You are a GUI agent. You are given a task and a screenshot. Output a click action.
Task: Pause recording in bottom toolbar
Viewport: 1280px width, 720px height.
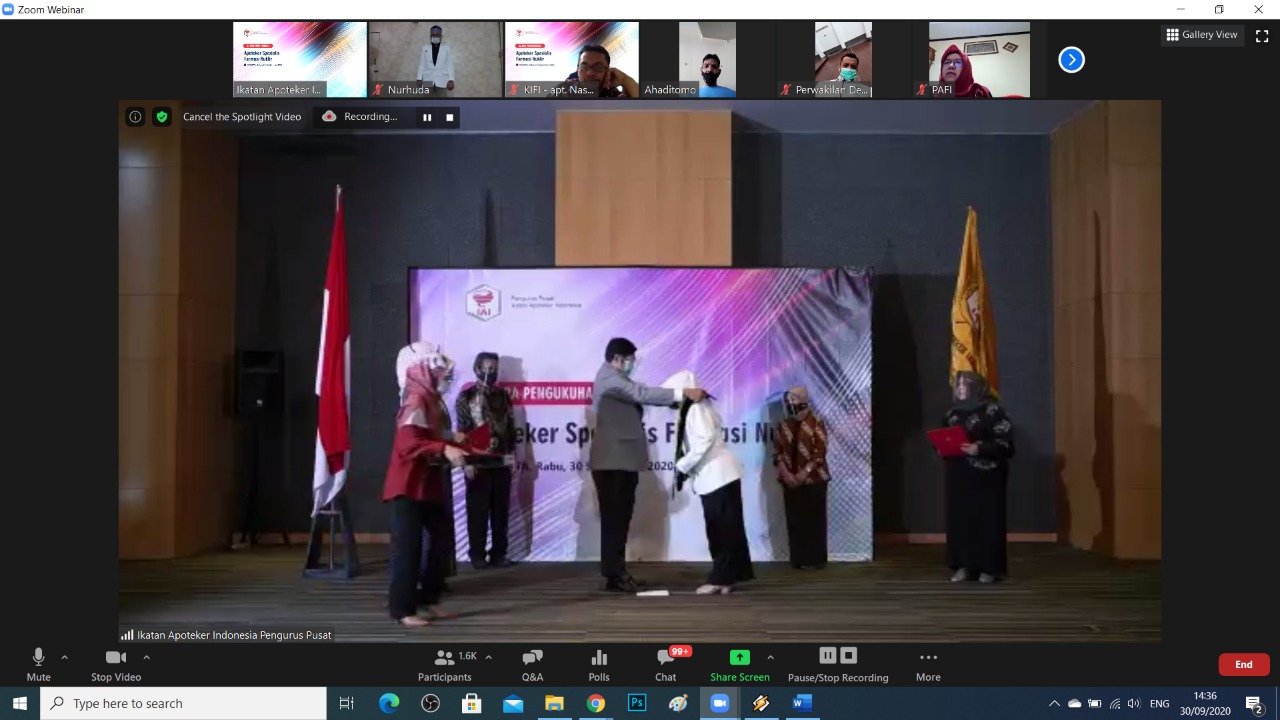point(827,656)
